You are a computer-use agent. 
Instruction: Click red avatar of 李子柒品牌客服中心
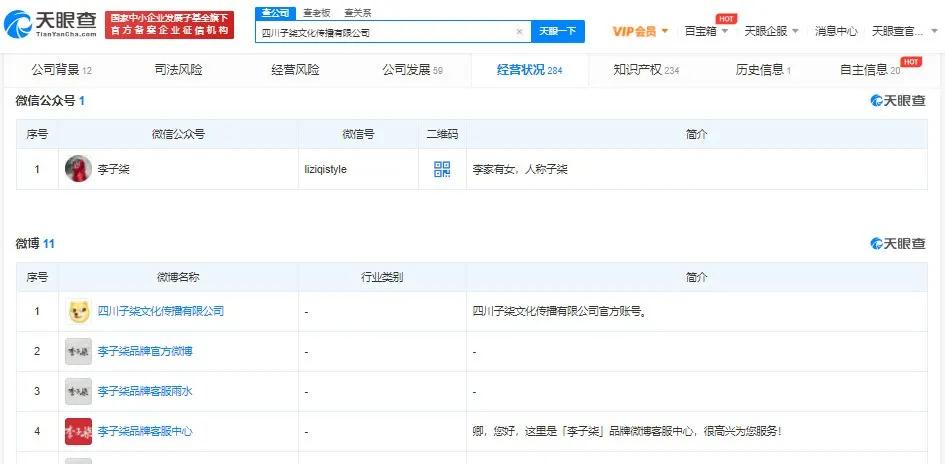[78, 431]
